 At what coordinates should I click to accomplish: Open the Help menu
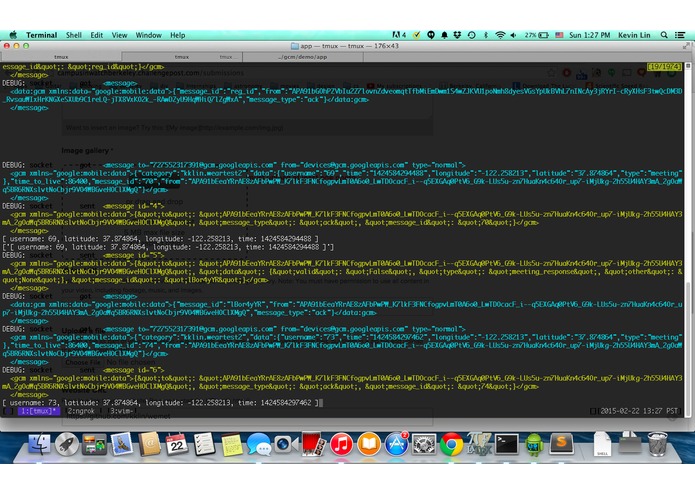177,35
